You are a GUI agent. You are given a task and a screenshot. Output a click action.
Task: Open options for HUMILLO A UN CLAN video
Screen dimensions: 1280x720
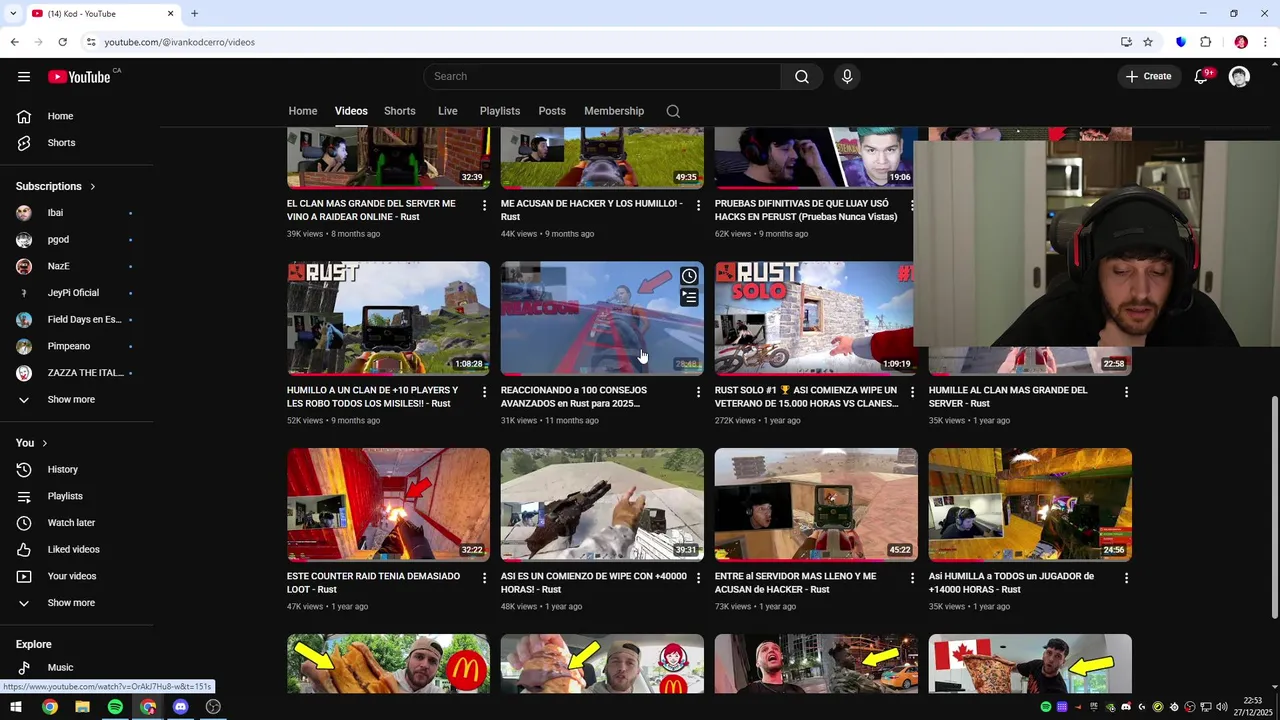coord(485,392)
